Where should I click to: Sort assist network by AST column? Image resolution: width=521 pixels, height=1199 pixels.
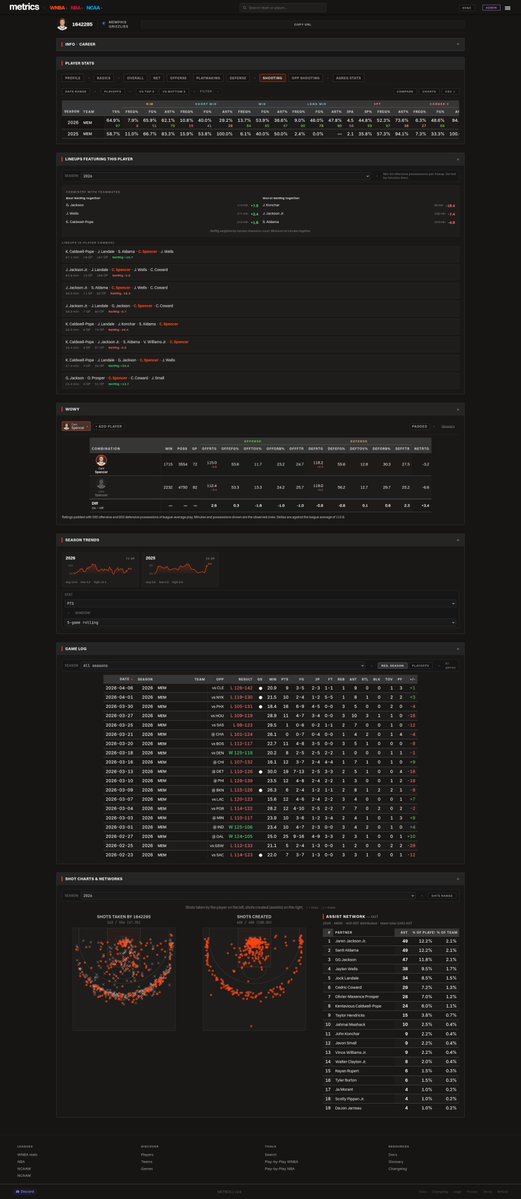coord(404,932)
